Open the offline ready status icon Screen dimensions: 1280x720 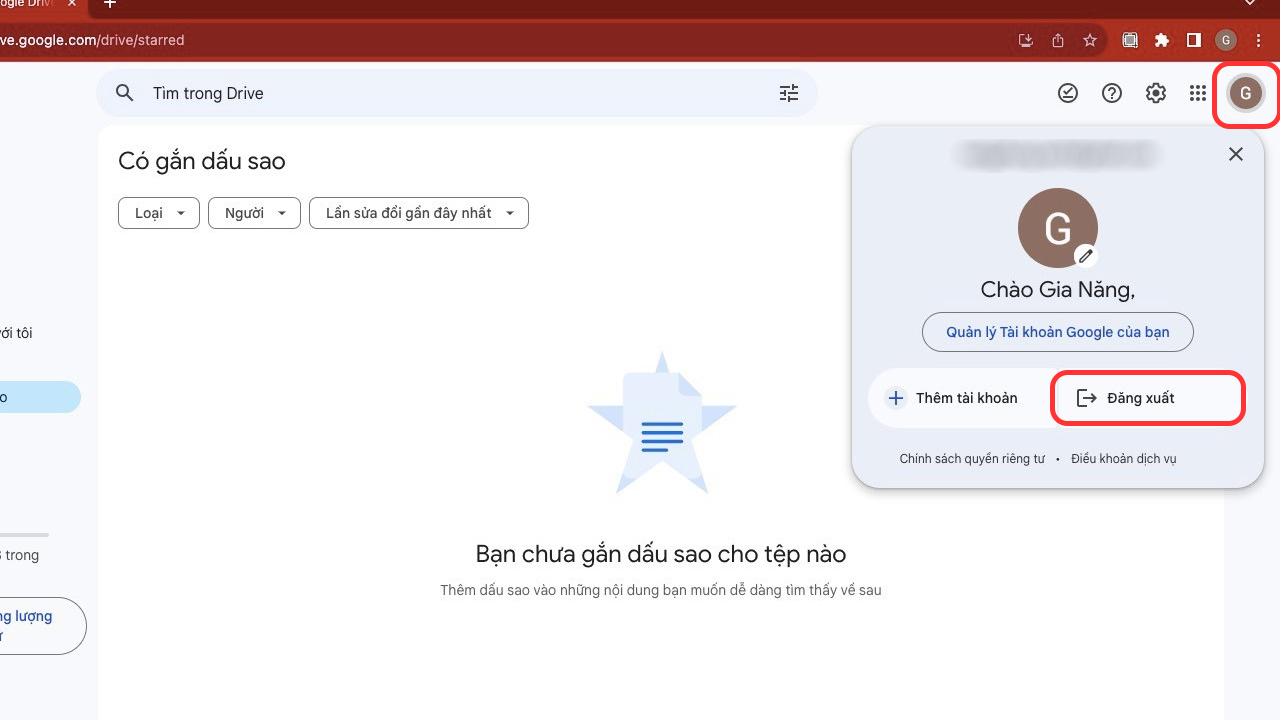click(1068, 93)
